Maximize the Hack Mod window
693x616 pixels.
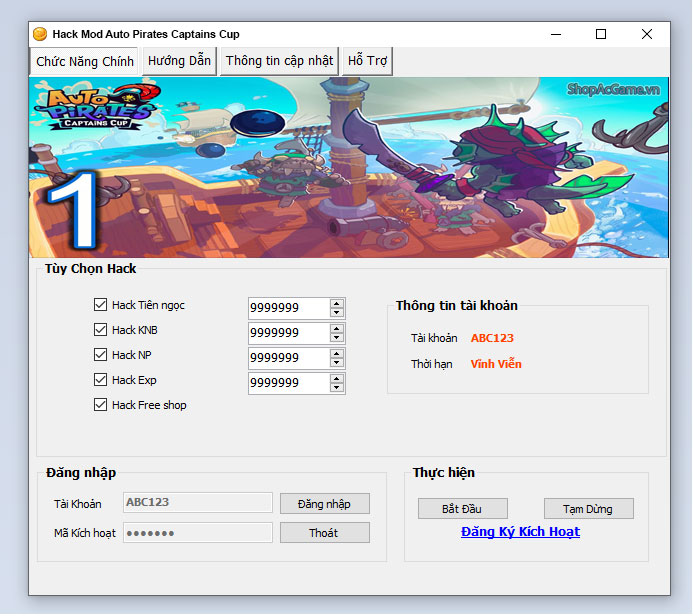pos(601,34)
